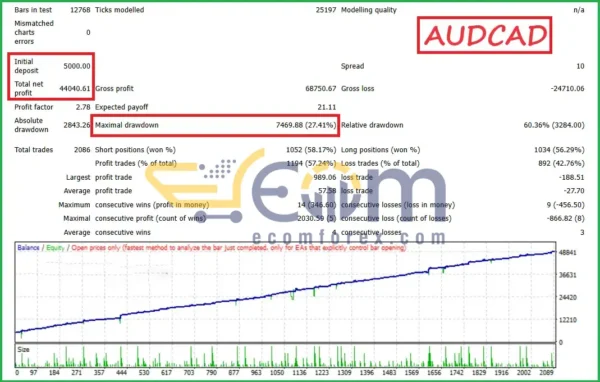Select the value 60.36% (3284.00)

[554, 125]
